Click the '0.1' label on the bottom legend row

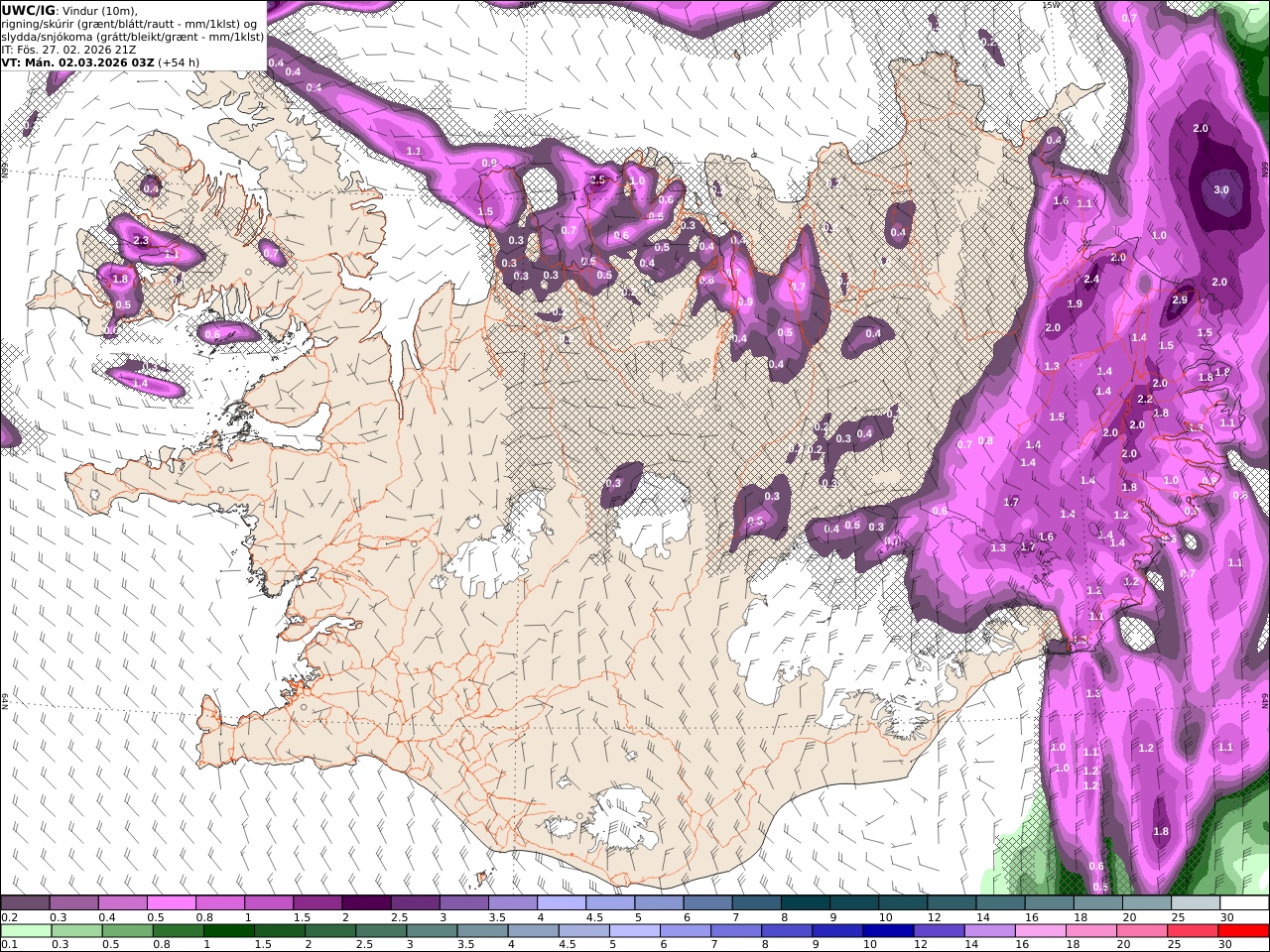9,945
